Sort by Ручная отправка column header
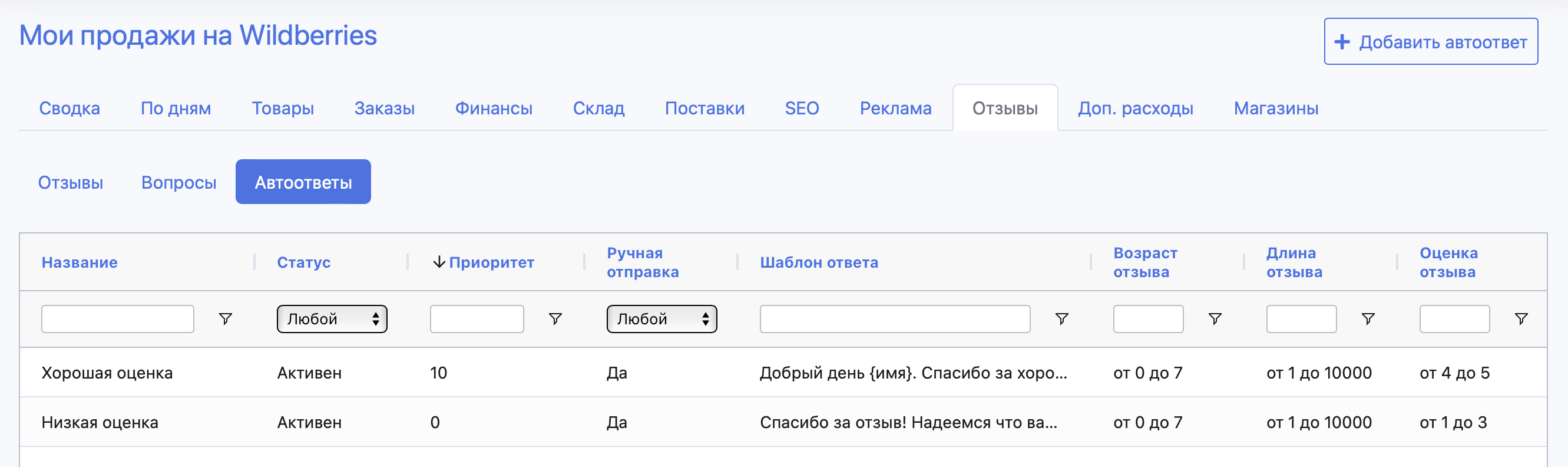The image size is (1568, 467). (643, 262)
